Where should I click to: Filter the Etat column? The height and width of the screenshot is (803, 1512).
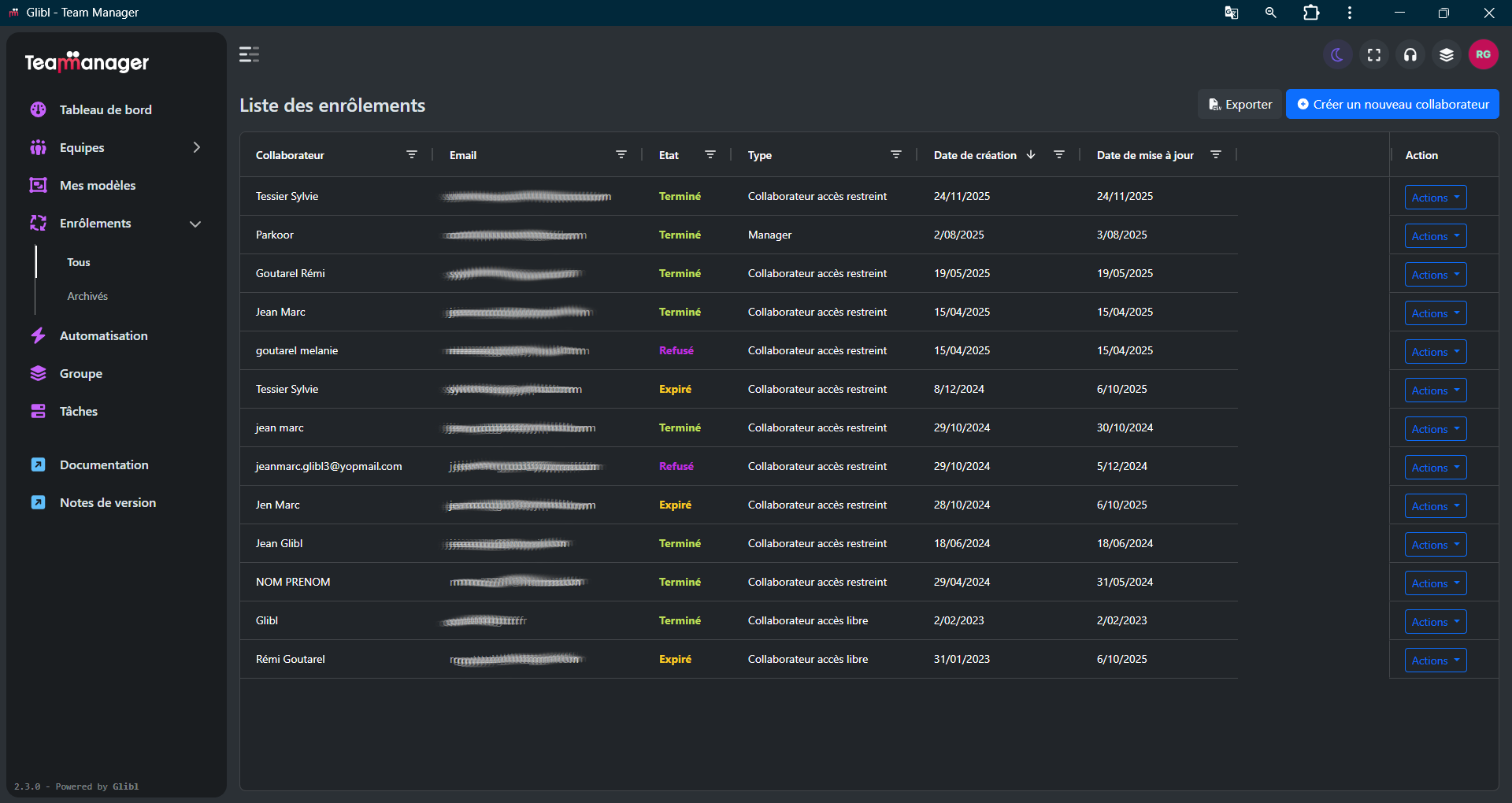pyautogui.click(x=710, y=155)
